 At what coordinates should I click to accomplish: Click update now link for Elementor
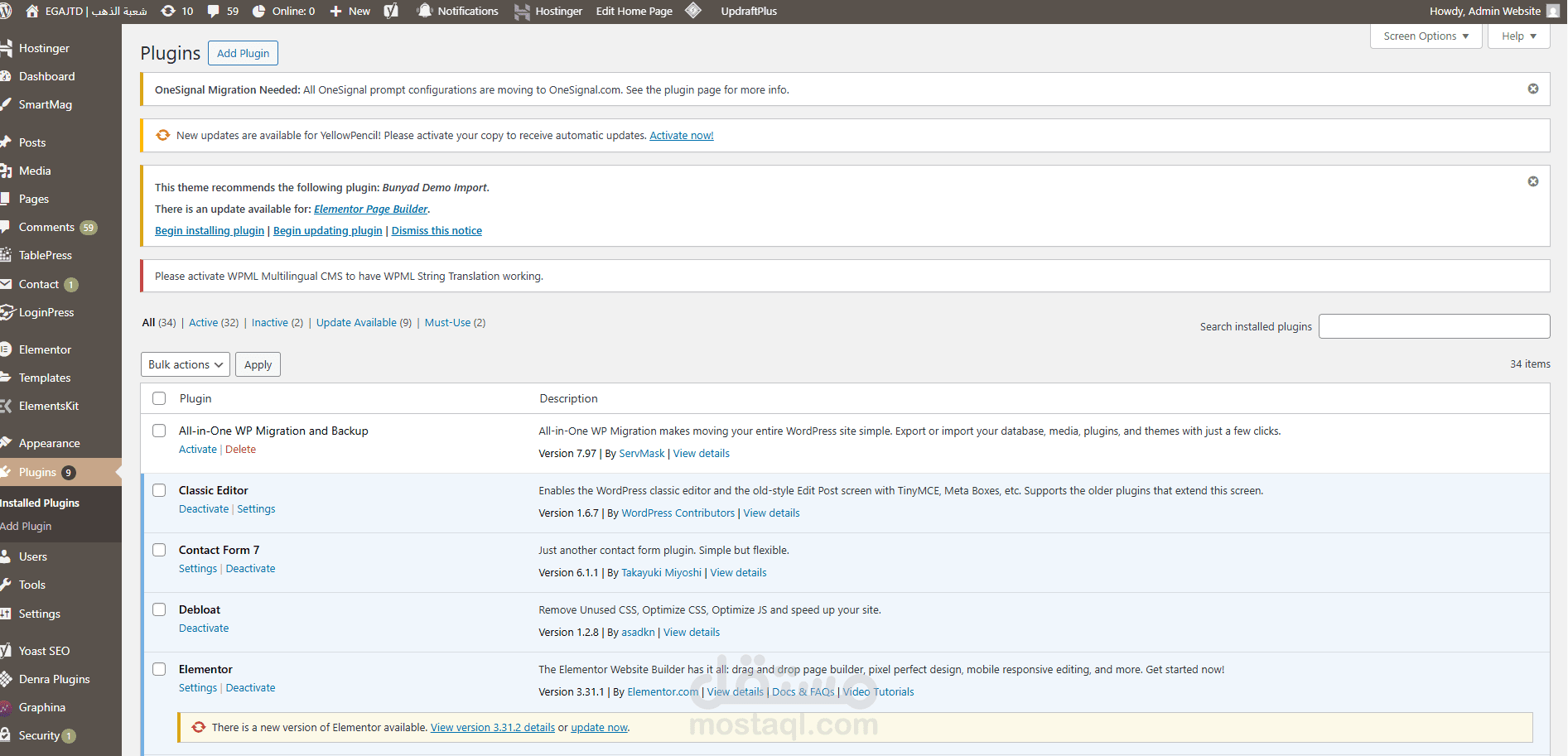click(x=600, y=728)
